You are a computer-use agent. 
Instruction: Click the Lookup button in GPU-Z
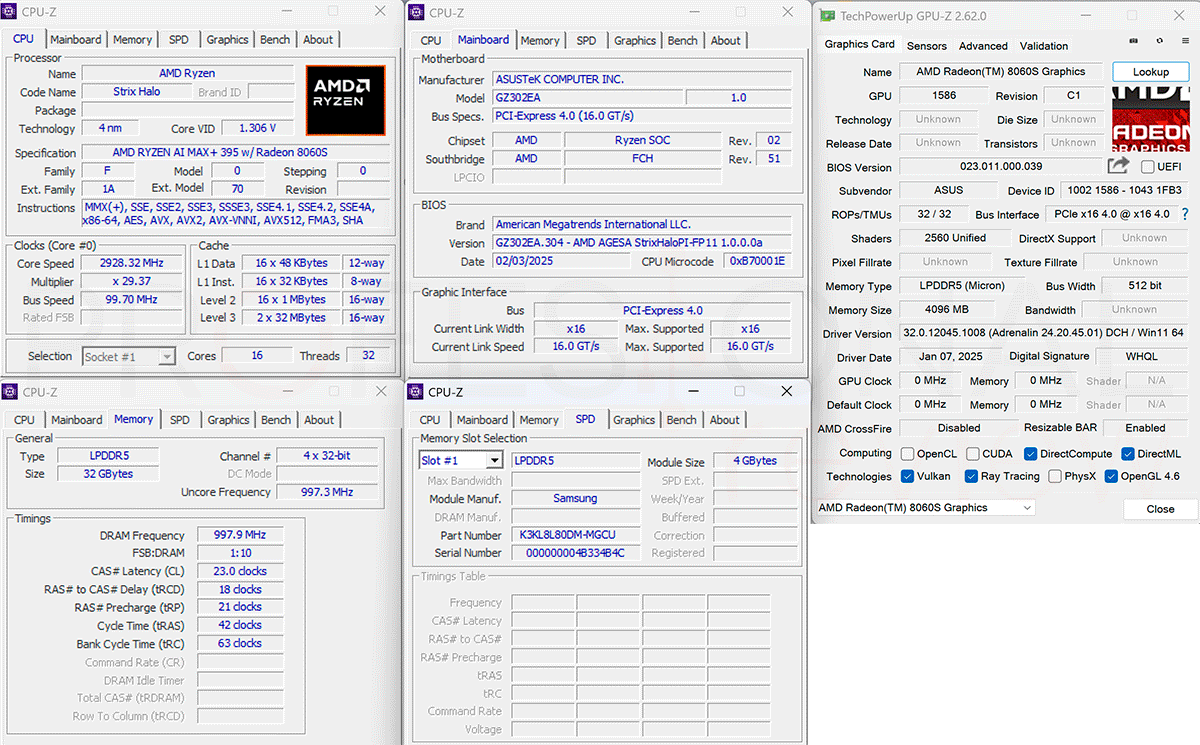(x=1150, y=72)
